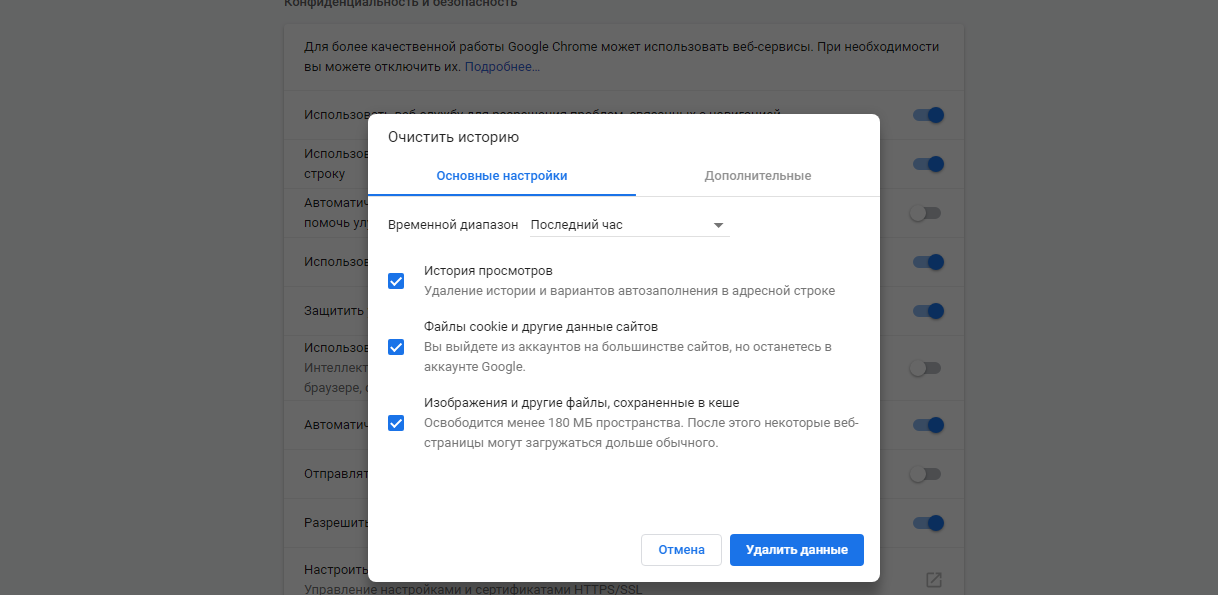
Task: Toggle the switch for the row ending with строку
Action: pos(927,164)
